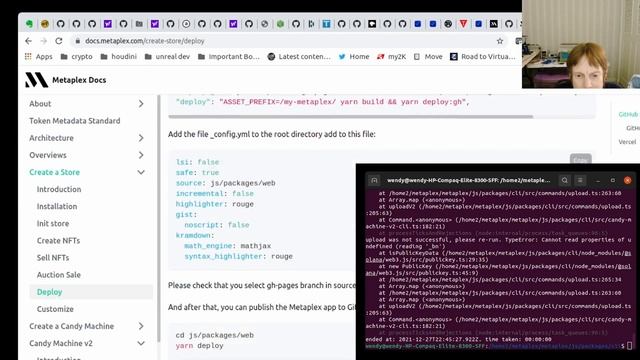Viewport: 640px width, 360px height.
Task: Expand the About section chevron
Action: click(141, 104)
